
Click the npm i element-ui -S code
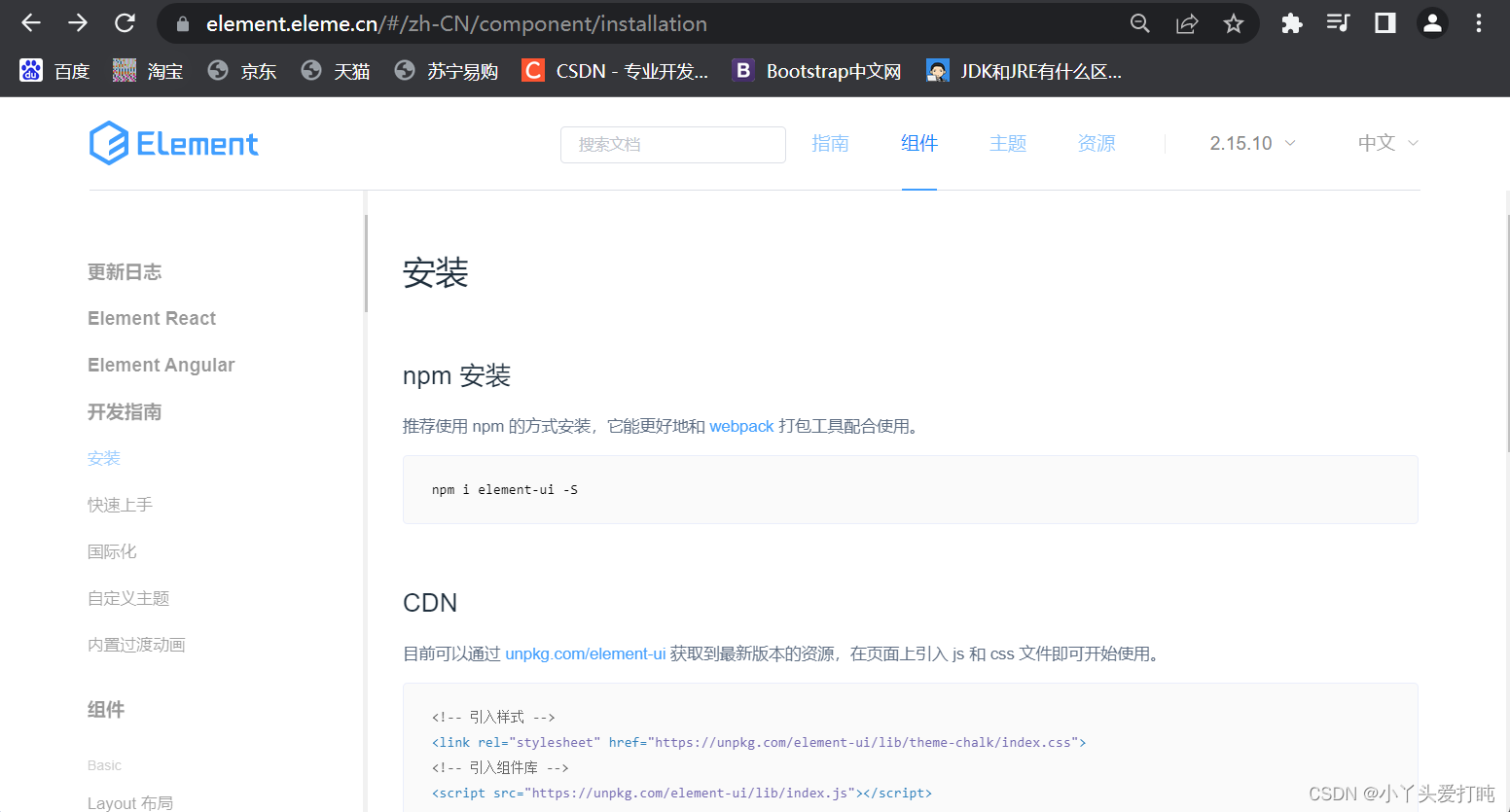click(x=505, y=489)
